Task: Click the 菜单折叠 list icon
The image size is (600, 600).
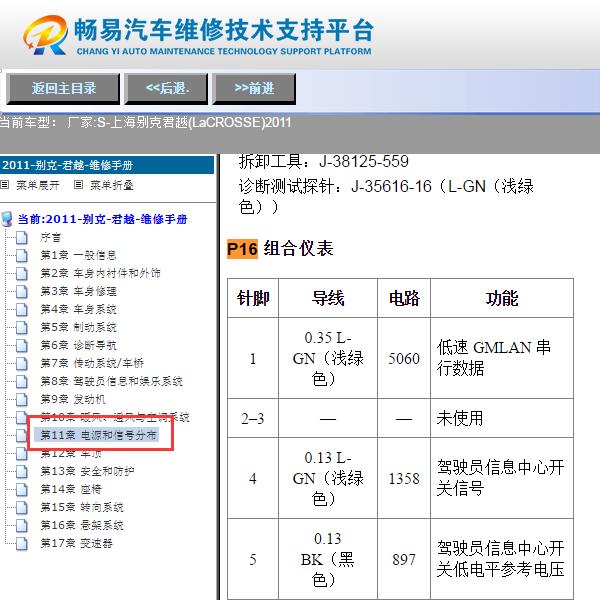Action: (x=78, y=185)
